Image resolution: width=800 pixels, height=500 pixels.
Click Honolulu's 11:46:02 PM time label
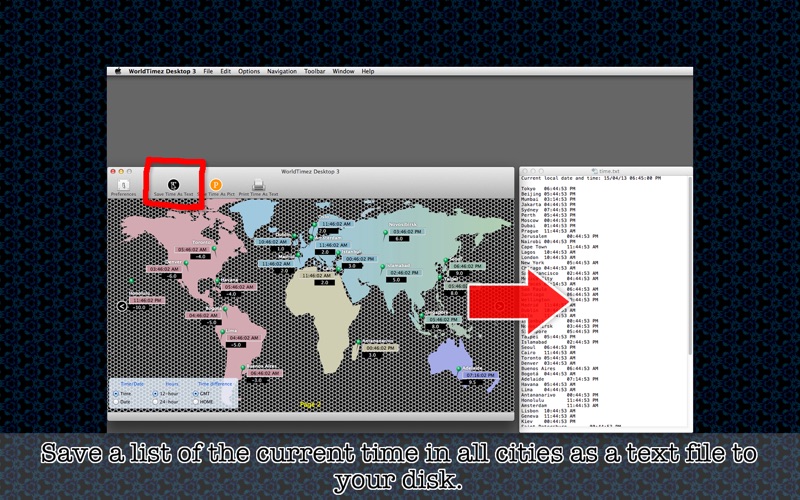pyautogui.click(x=147, y=301)
